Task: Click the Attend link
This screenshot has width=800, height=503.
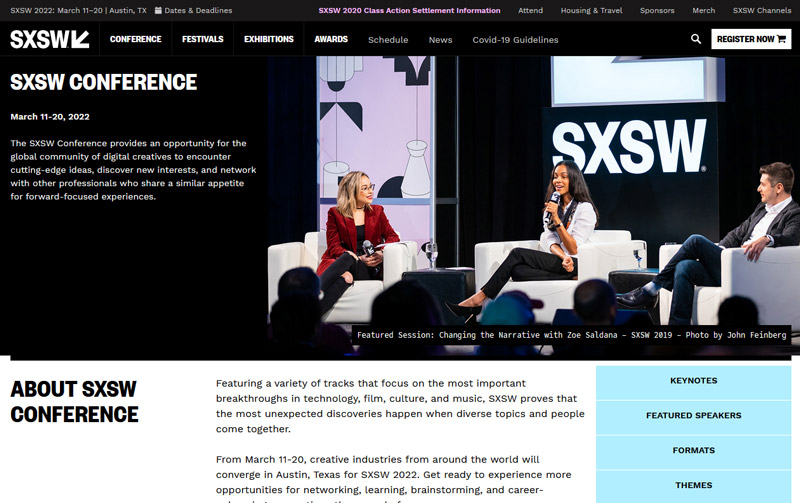Action: (x=531, y=10)
